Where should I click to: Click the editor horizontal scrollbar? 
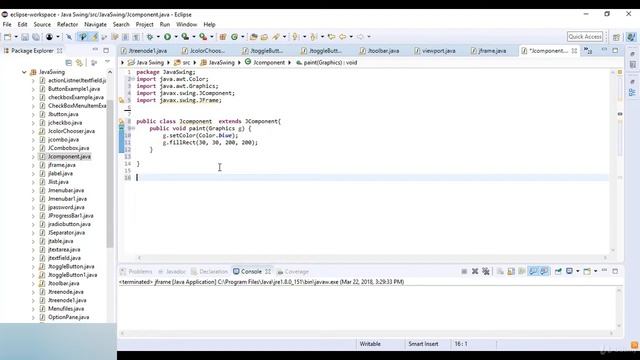click(371, 258)
